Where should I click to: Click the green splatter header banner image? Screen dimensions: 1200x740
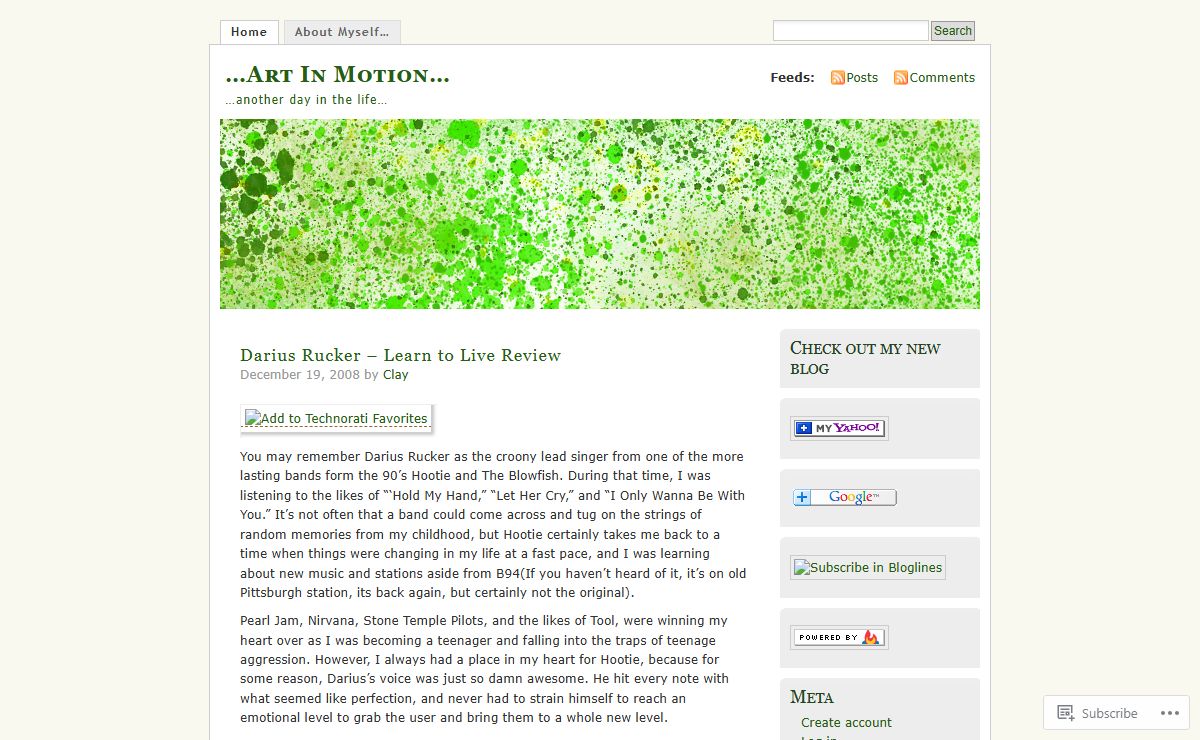pos(600,214)
